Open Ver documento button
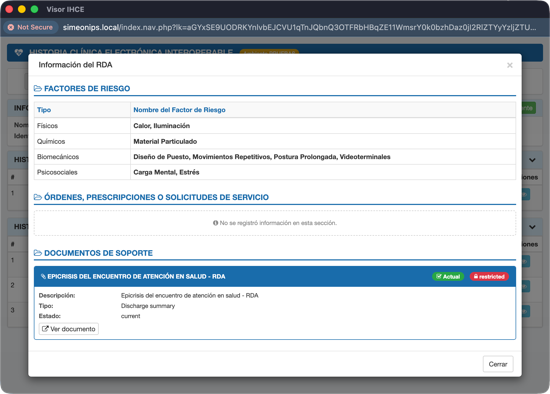This screenshot has width=550, height=394. tap(69, 329)
